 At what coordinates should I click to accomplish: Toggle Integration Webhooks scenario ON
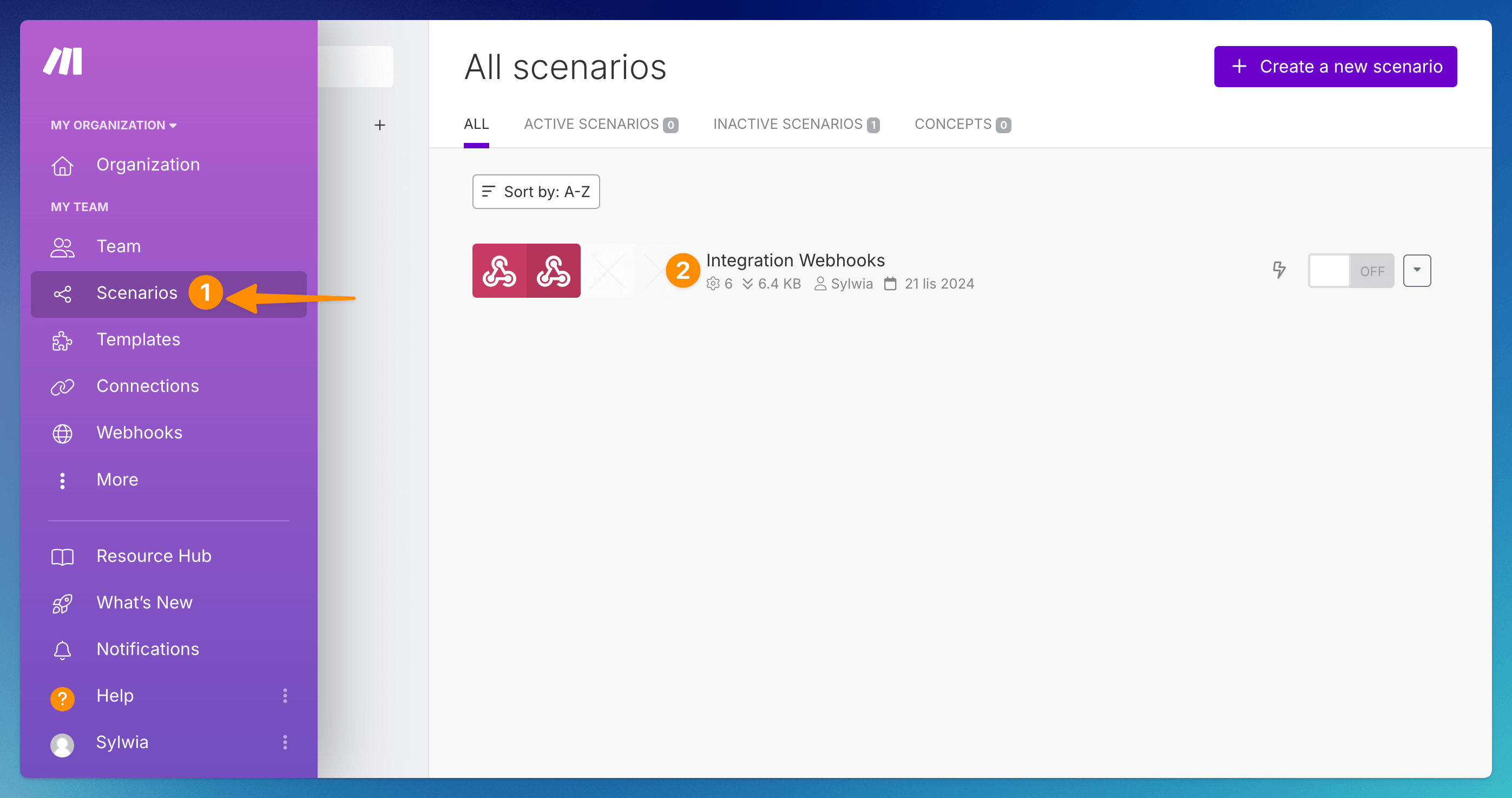coord(1351,271)
